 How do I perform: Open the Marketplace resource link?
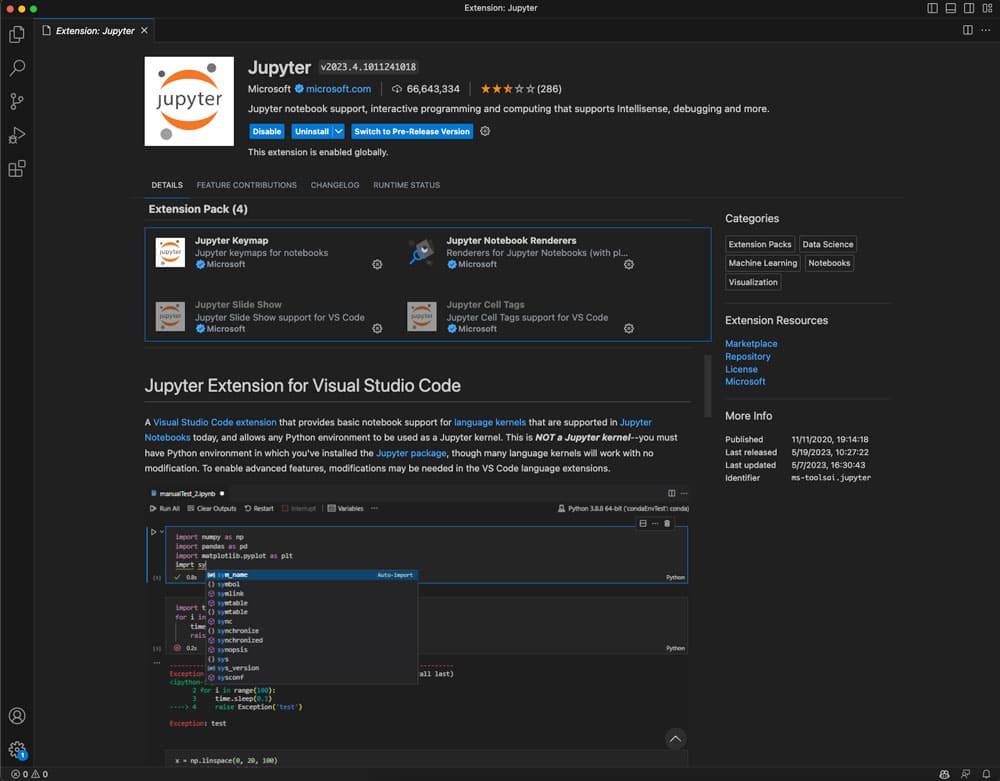click(751, 344)
